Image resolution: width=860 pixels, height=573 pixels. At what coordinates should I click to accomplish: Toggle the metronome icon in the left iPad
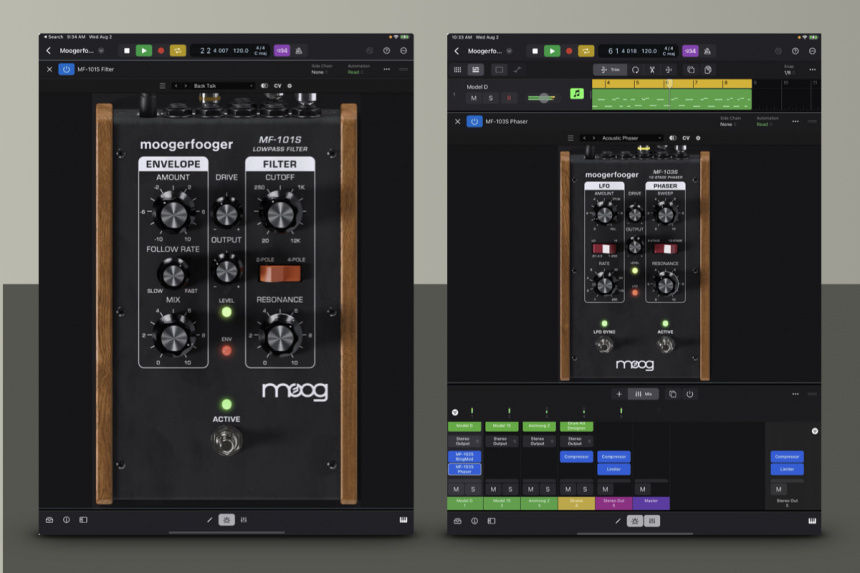click(299, 50)
